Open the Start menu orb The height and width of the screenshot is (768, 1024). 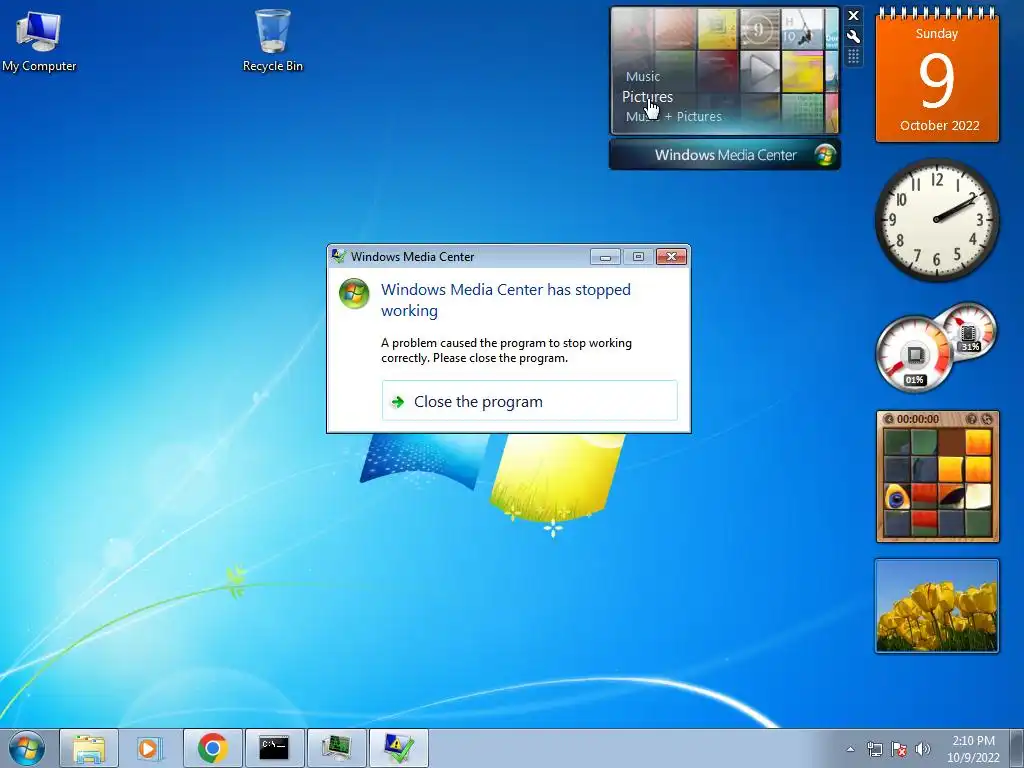pos(27,748)
